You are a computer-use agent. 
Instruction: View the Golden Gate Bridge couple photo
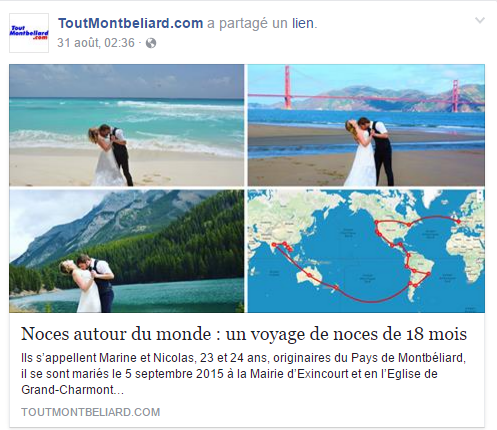coord(366,125)
